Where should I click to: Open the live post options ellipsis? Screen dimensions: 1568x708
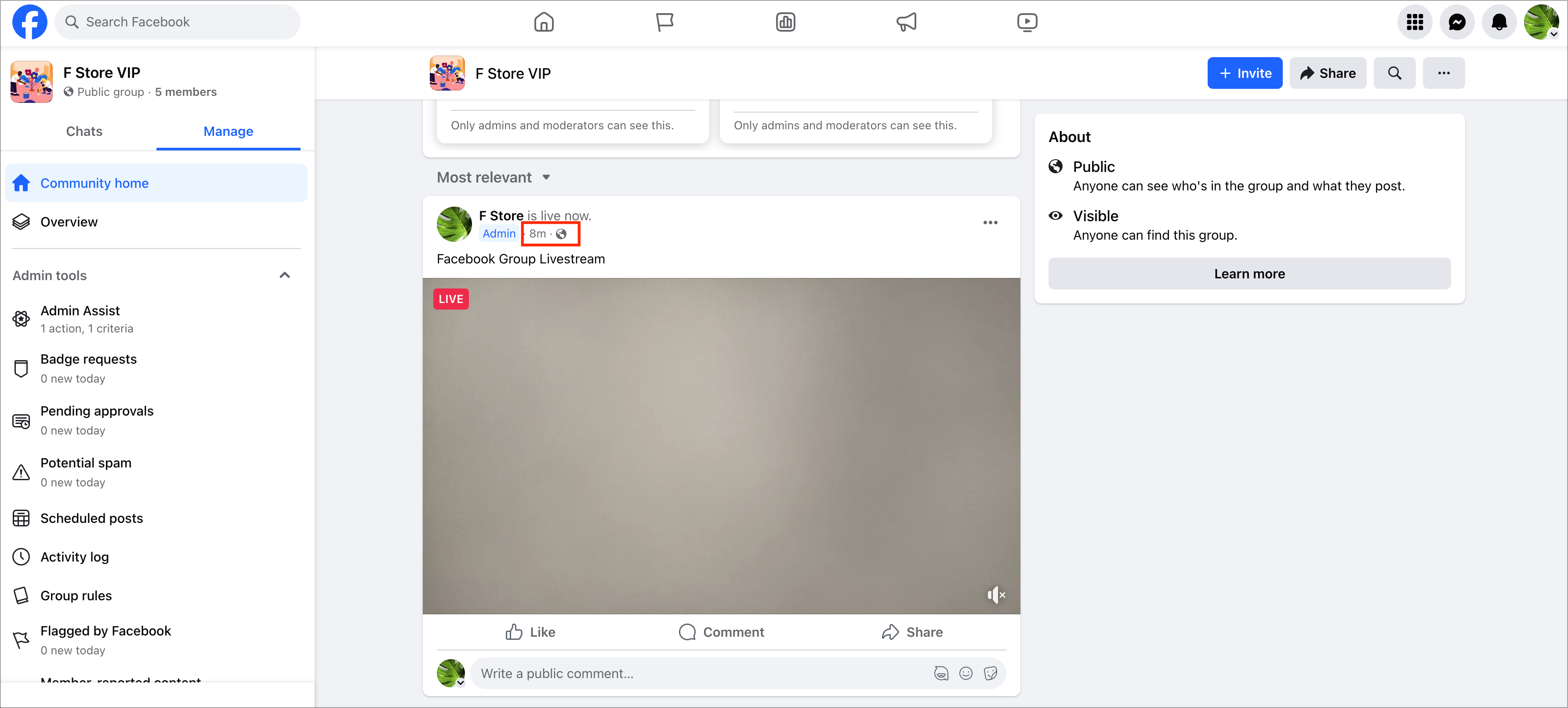[990, 223]
